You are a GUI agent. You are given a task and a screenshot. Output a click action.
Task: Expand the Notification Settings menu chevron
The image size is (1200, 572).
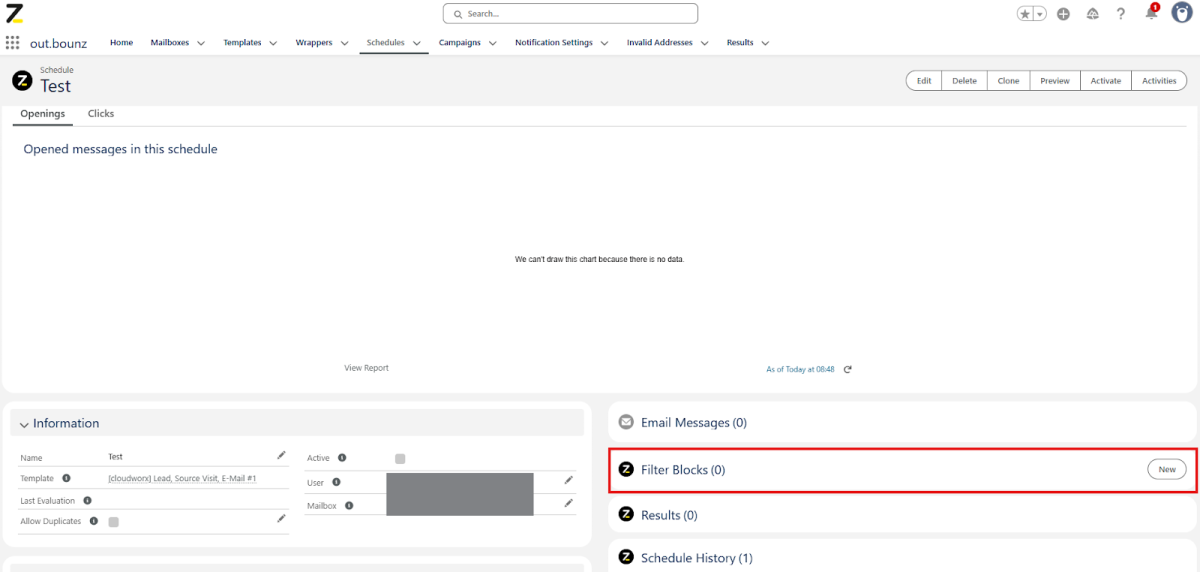click(x=605, y=43)
